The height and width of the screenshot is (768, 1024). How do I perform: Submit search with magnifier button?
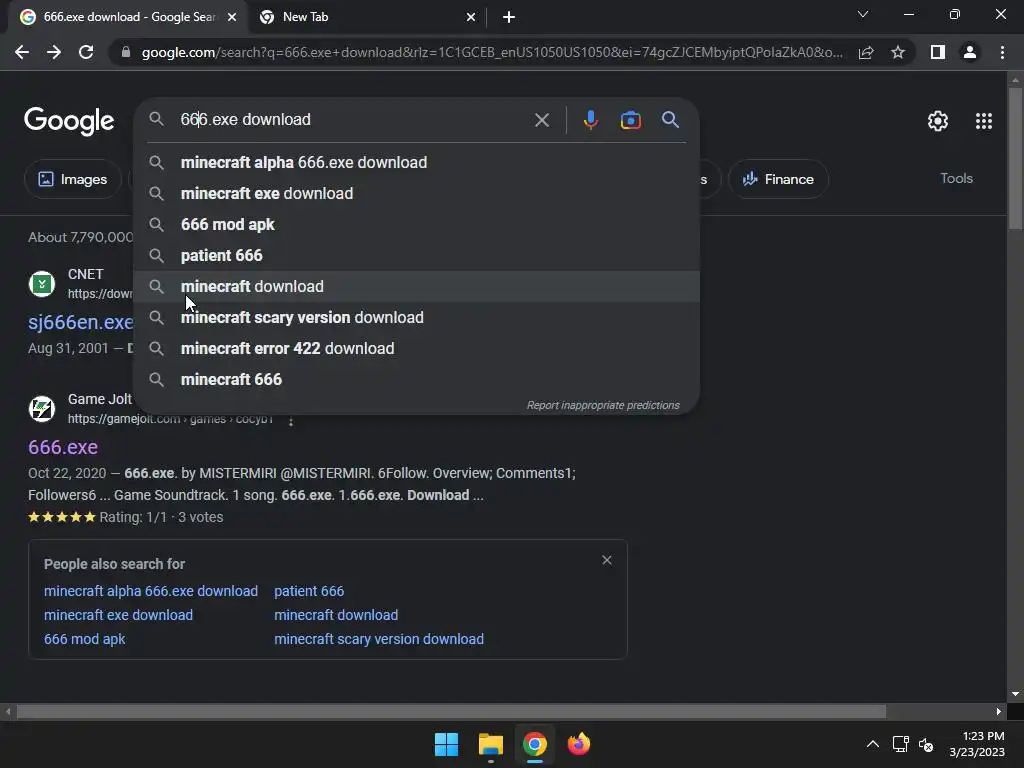[x=670, y=120]
